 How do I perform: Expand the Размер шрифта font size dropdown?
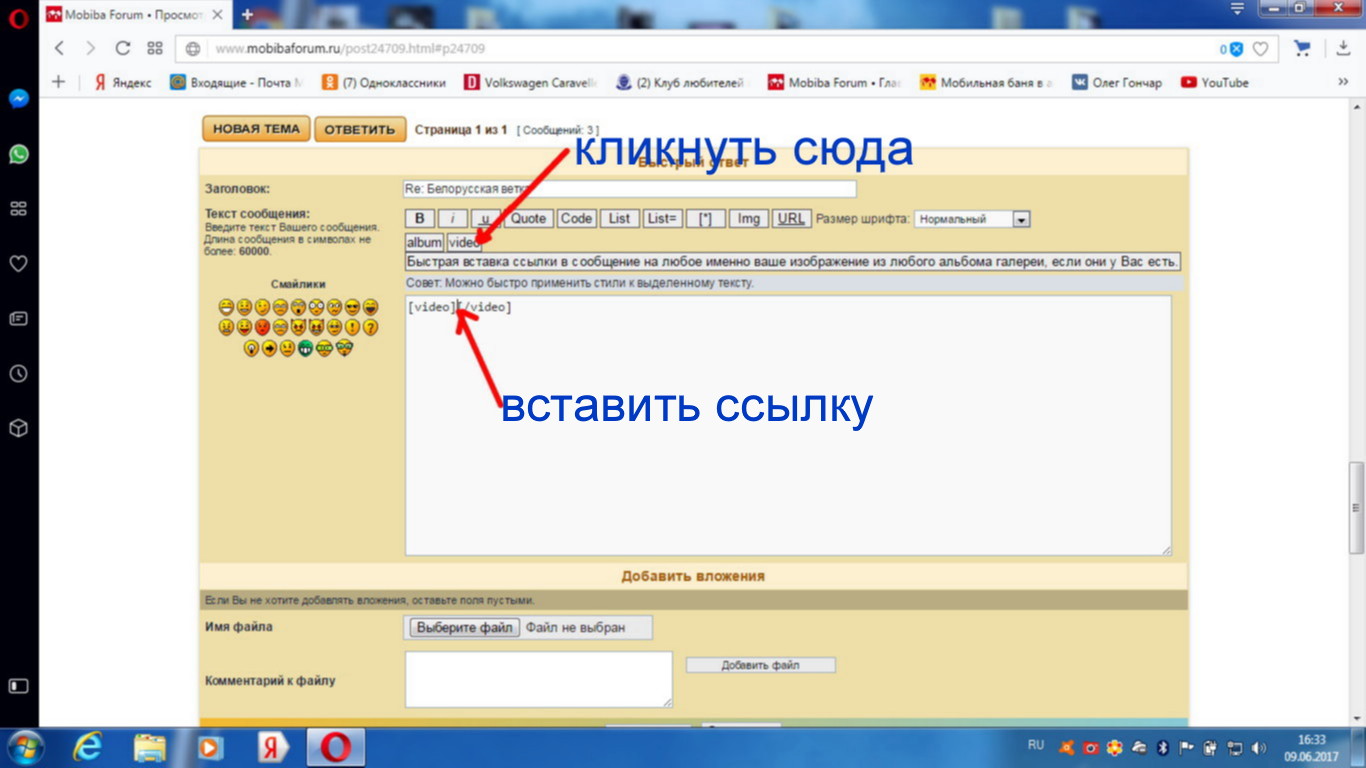pyautogui.click(x=1021, y=219)
